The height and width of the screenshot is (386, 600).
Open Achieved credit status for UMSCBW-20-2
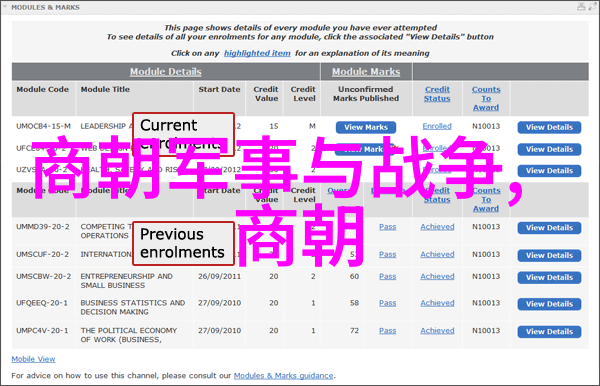[437, 276]
